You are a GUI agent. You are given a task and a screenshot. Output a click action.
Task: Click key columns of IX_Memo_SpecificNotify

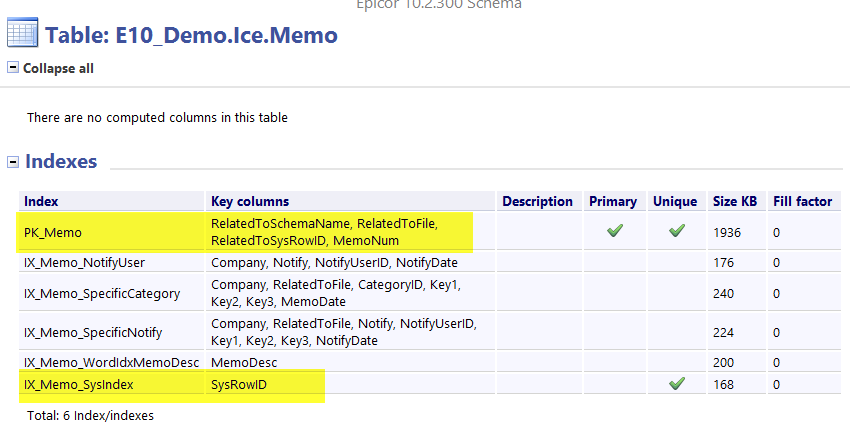pyautogui.click(x=344, y=332)
